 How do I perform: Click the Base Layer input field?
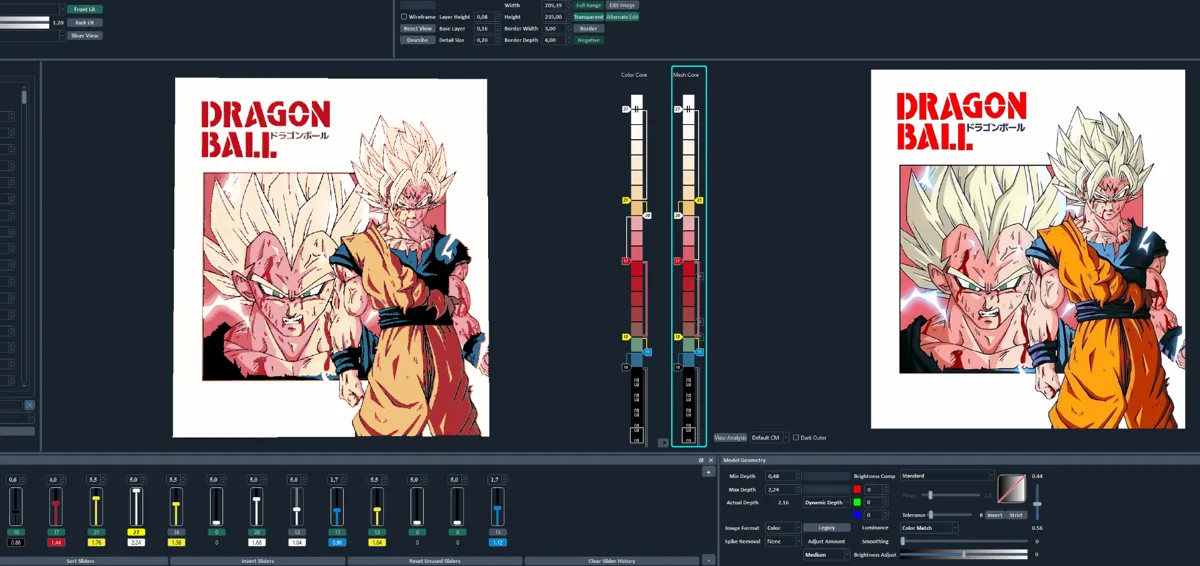pyautogui.click(x=486, y=28)
